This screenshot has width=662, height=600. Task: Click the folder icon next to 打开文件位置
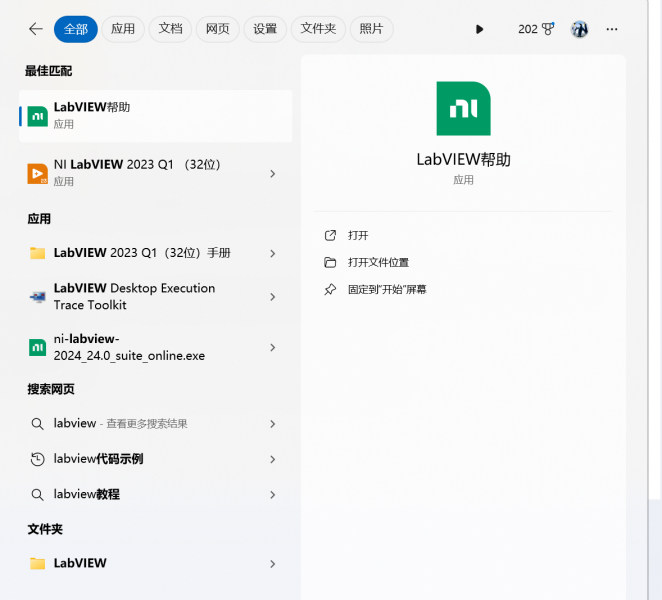[330, 262]
